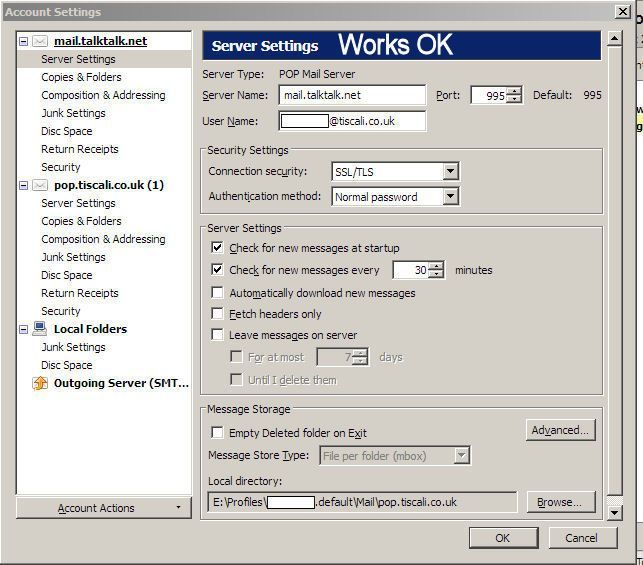Screen dimensions: 643x565
Task: Open the Connection security dropdown
Action: click(450, 171)
